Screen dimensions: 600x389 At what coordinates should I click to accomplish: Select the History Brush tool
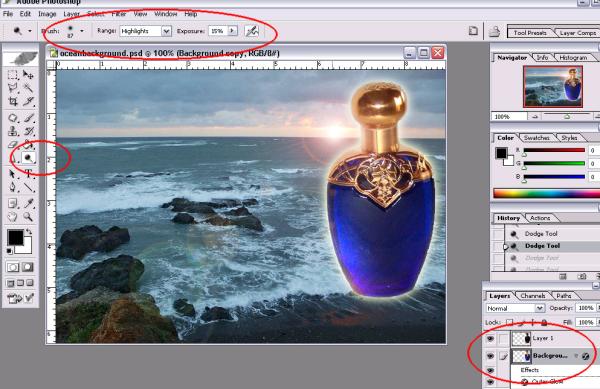28,131
